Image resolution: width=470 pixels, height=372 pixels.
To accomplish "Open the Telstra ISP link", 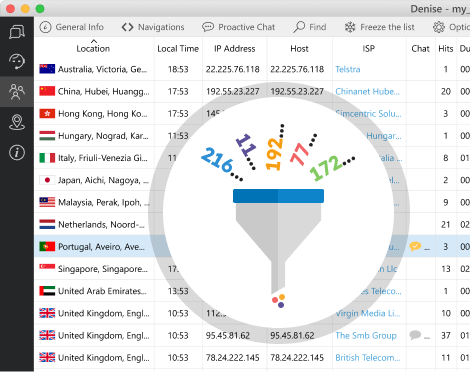I will (348, 69).
